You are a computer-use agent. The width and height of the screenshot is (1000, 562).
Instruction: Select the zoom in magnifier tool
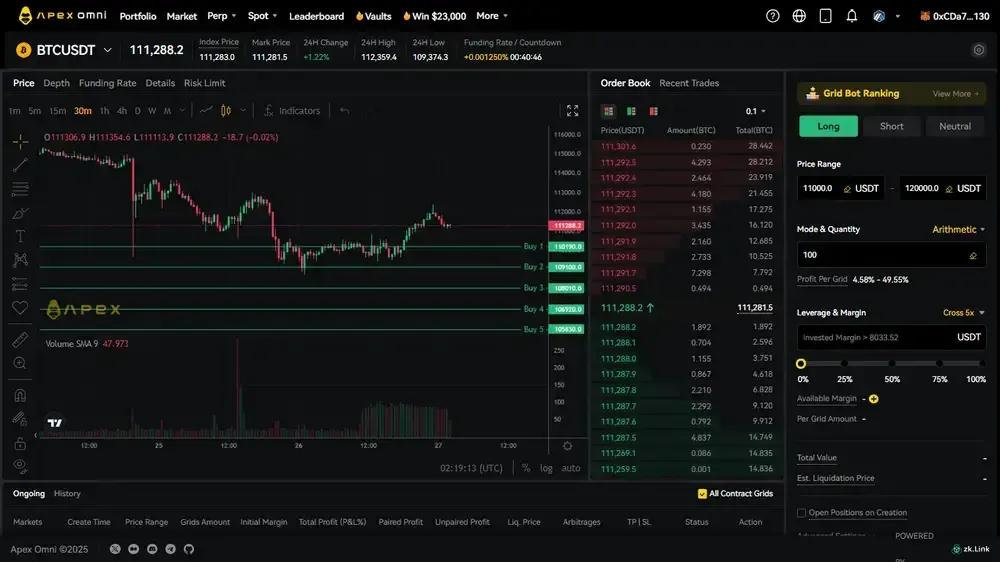coord(20,363)
